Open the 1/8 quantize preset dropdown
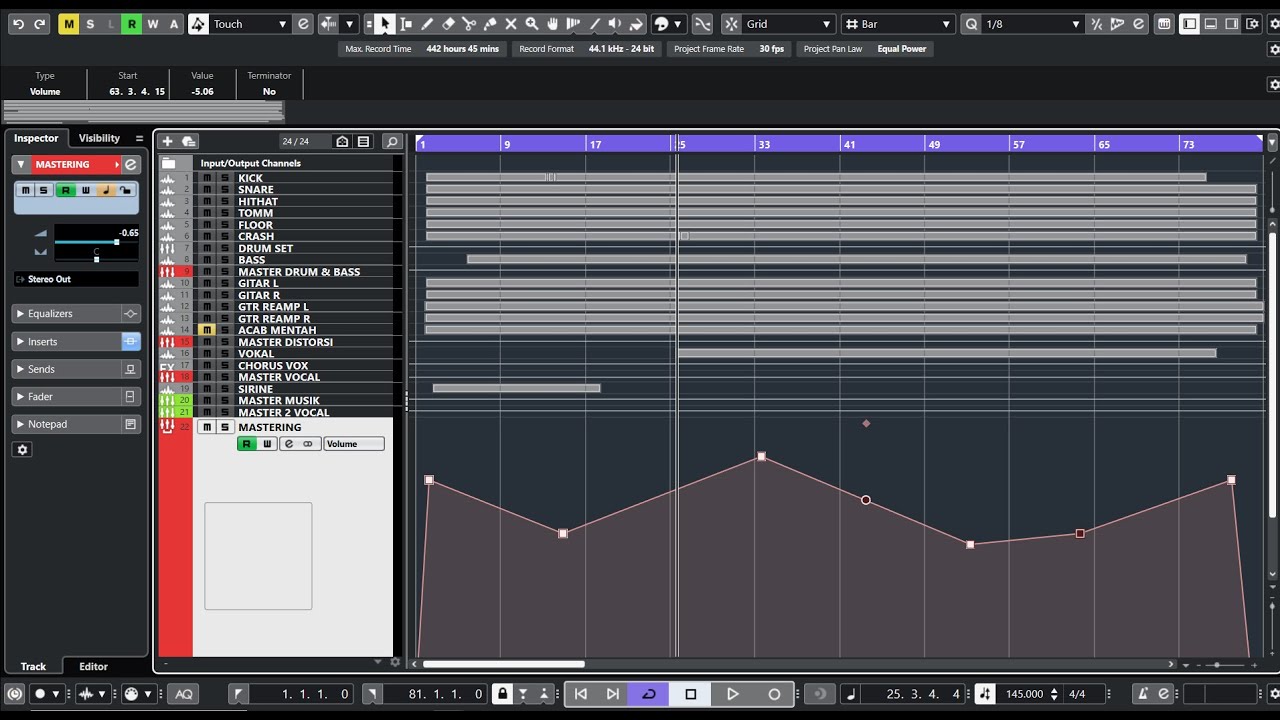1280x720 pixels. [1034, 24]
